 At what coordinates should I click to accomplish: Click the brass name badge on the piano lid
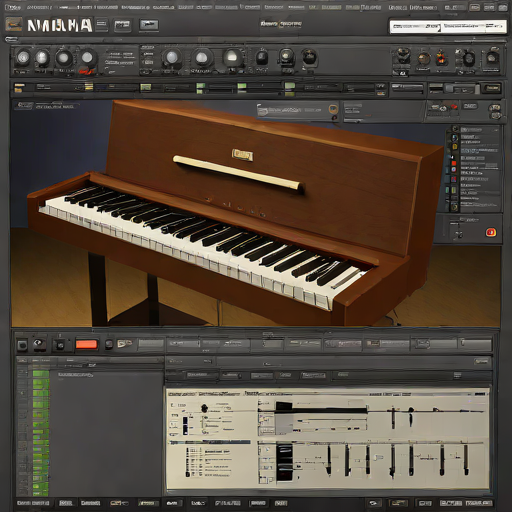point(242,155)
